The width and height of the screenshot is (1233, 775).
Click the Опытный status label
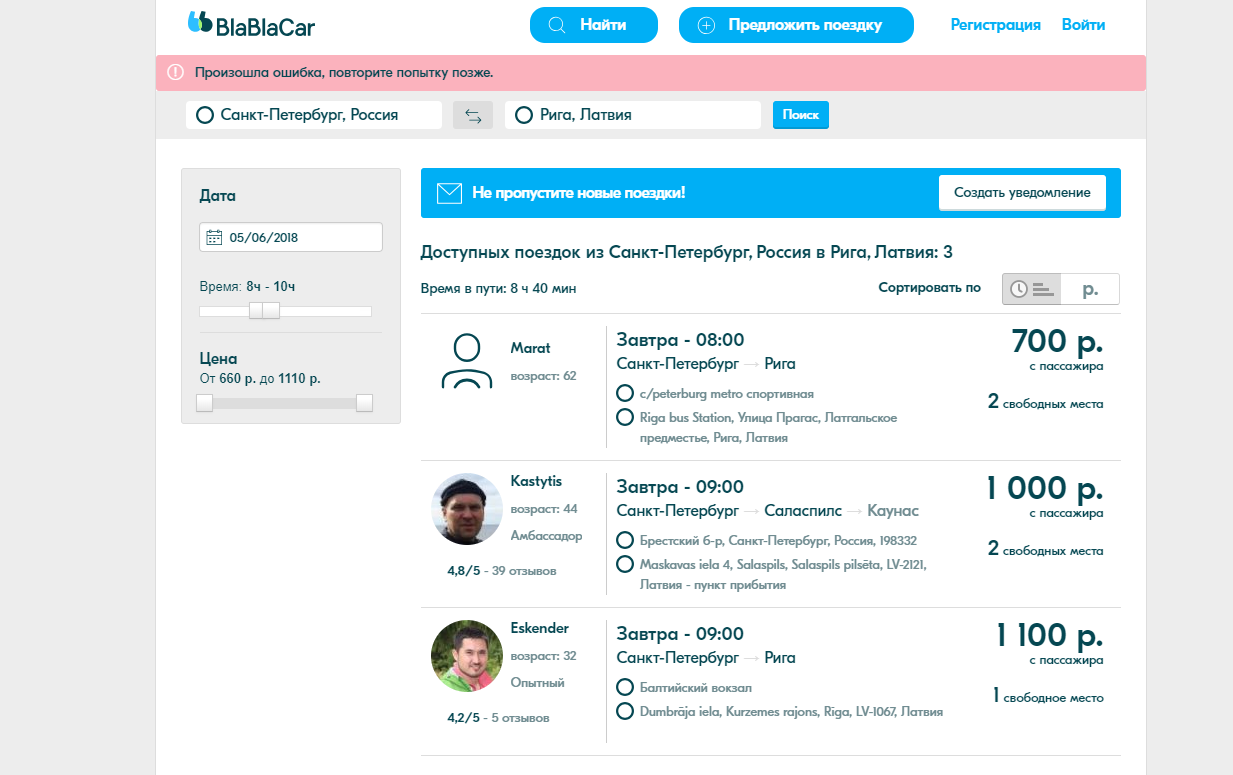click(537, 683)
